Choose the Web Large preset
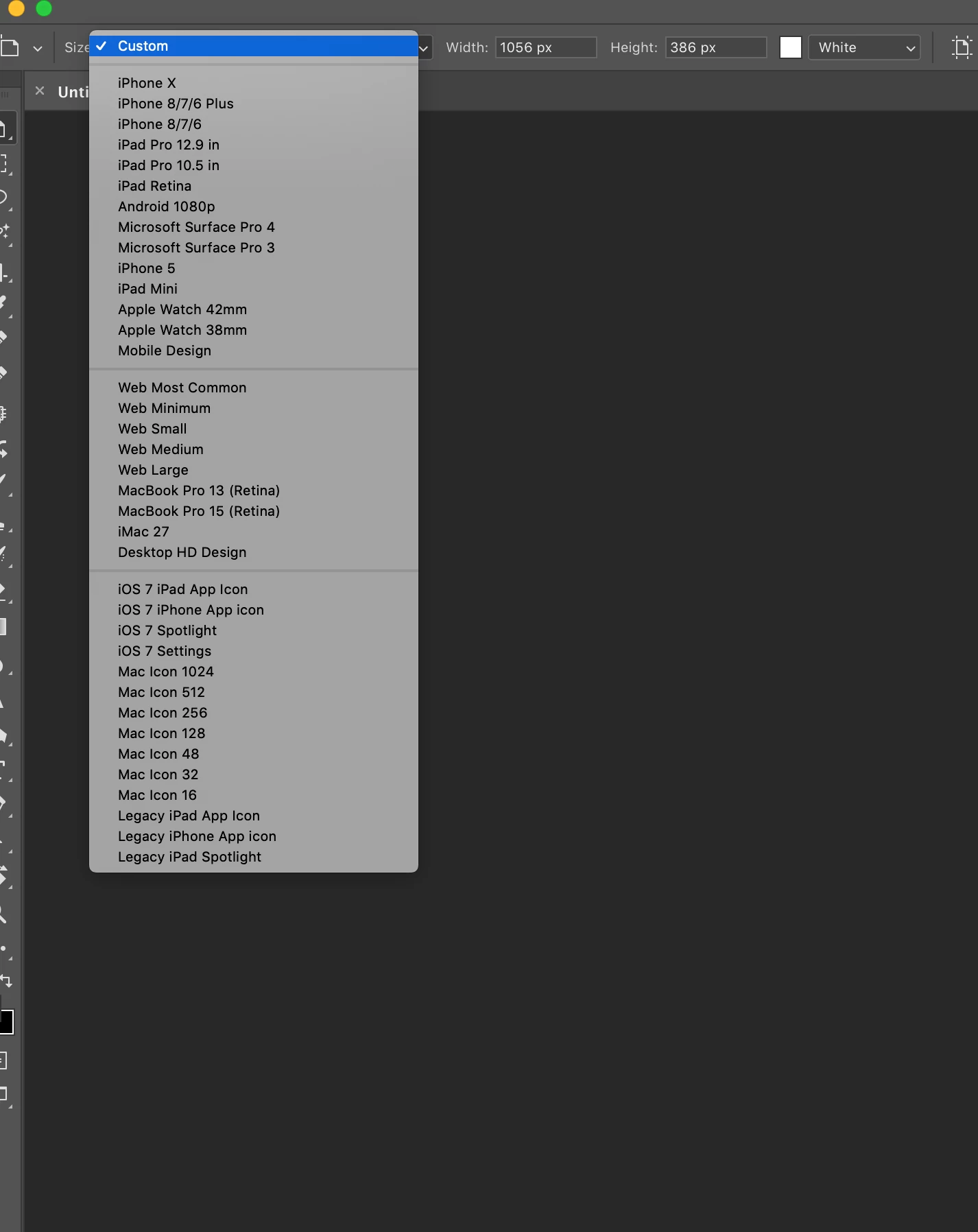The height and width of the screenshot is (1232, 978). coord(254,470)
